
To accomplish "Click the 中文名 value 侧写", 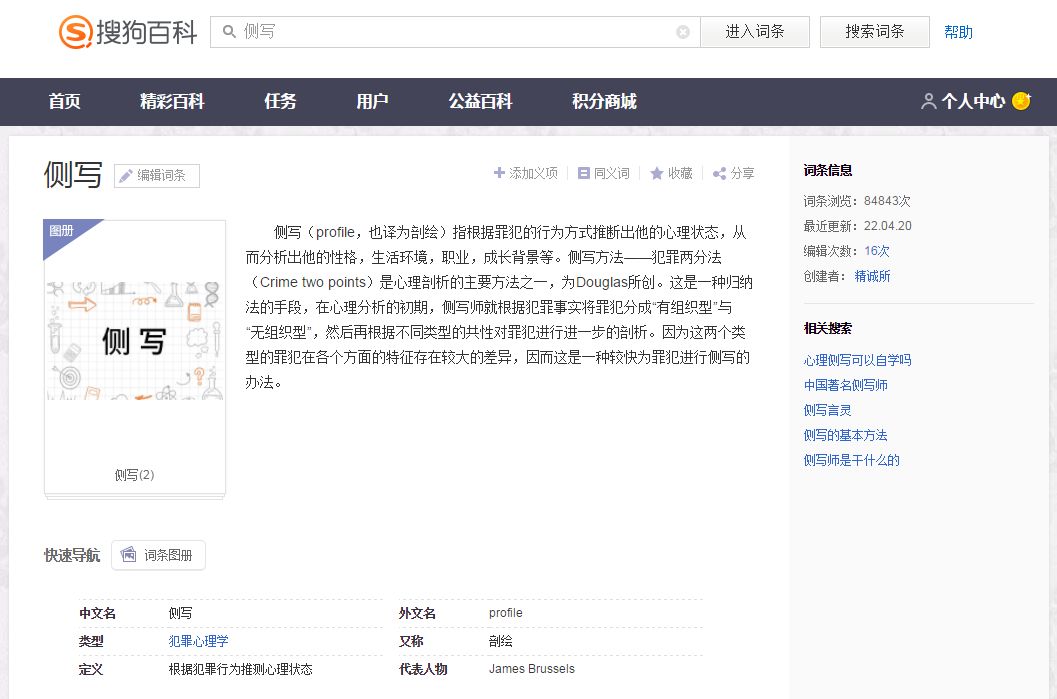I will pyautogui.click(x=180, y=613).
